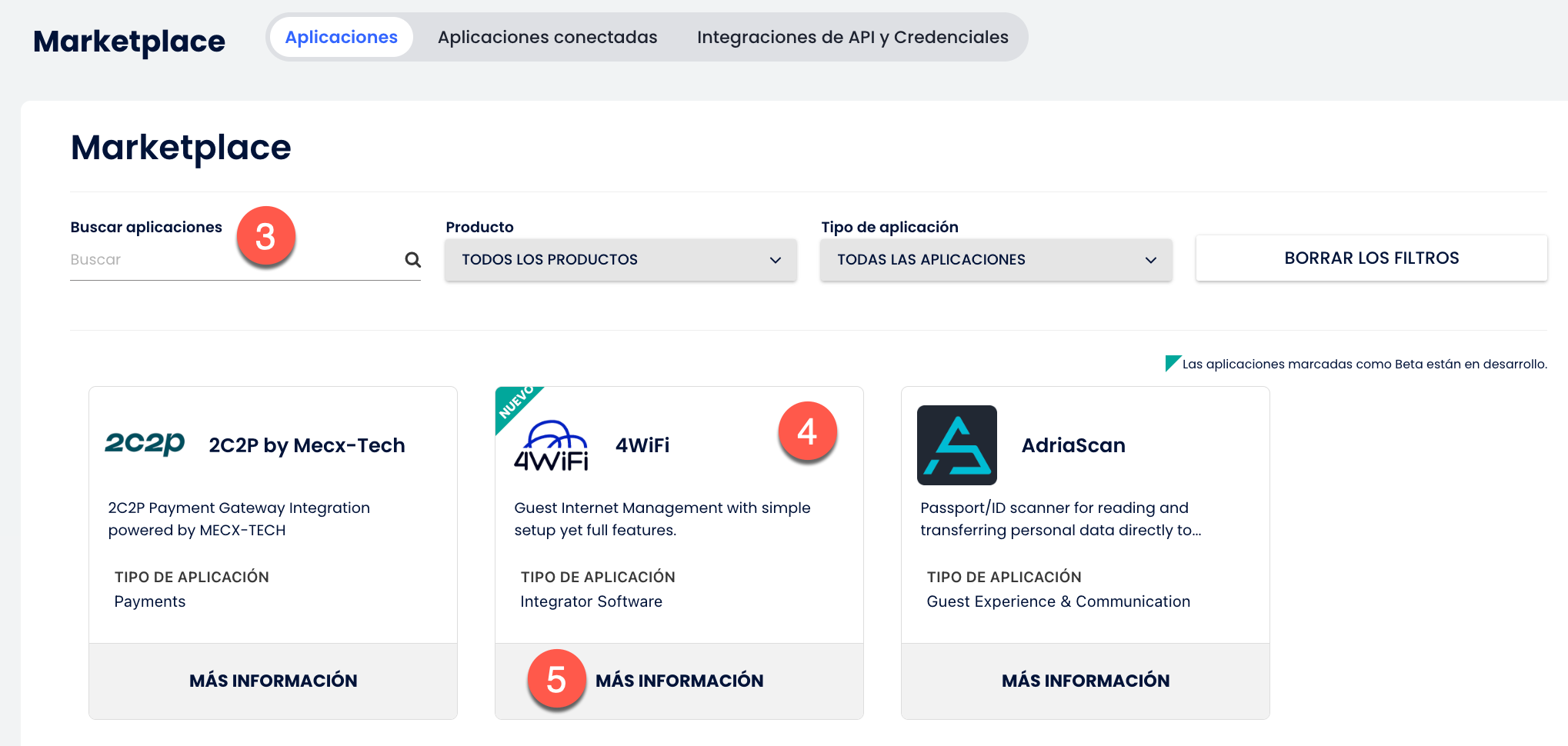Image resolution: width=1568 pixels, height=746 pixels.
Task: Click the 4WiFi logo icon
Action: tap(551, 445)
